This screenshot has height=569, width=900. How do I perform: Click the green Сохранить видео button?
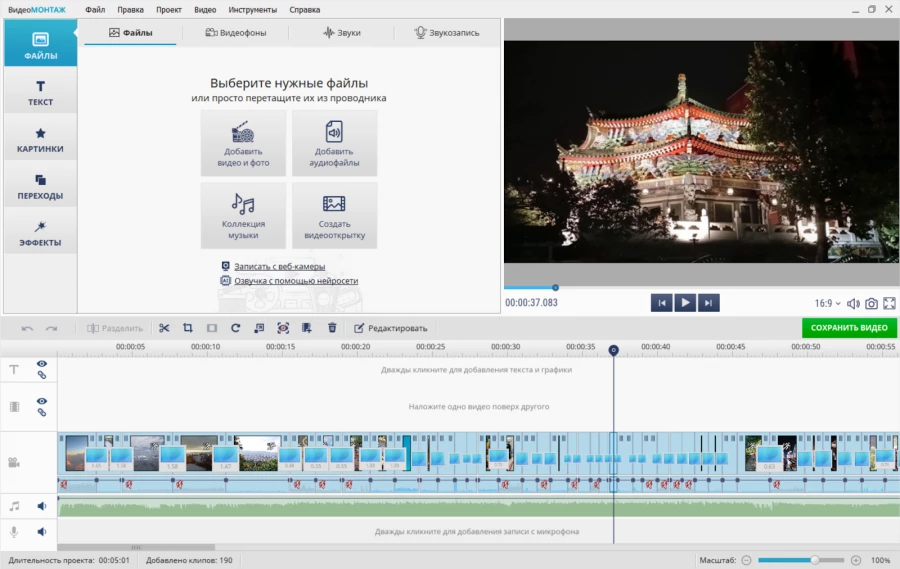[849, 328]
